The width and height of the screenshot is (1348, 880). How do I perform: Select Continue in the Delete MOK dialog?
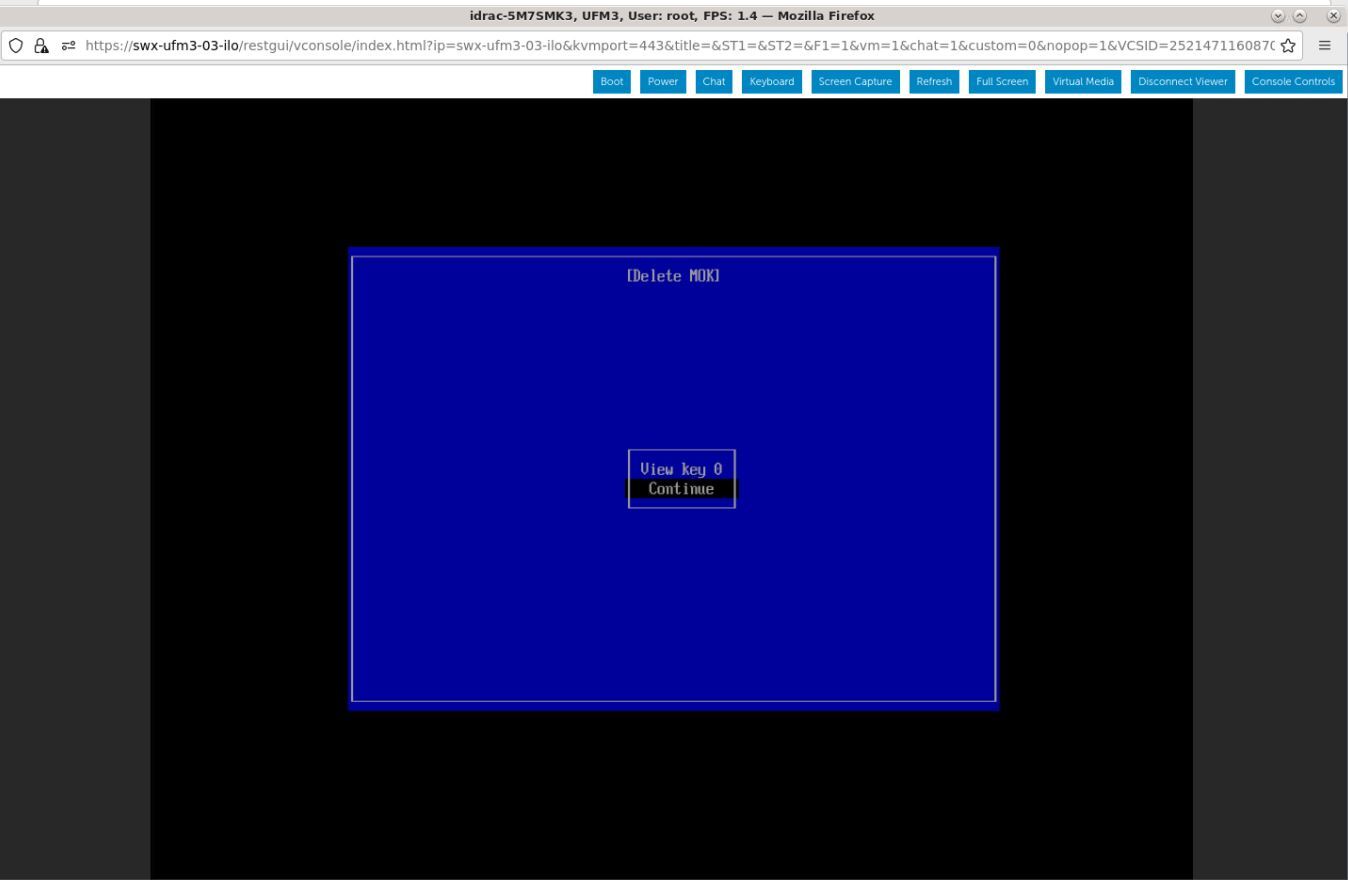click(680, 488)
